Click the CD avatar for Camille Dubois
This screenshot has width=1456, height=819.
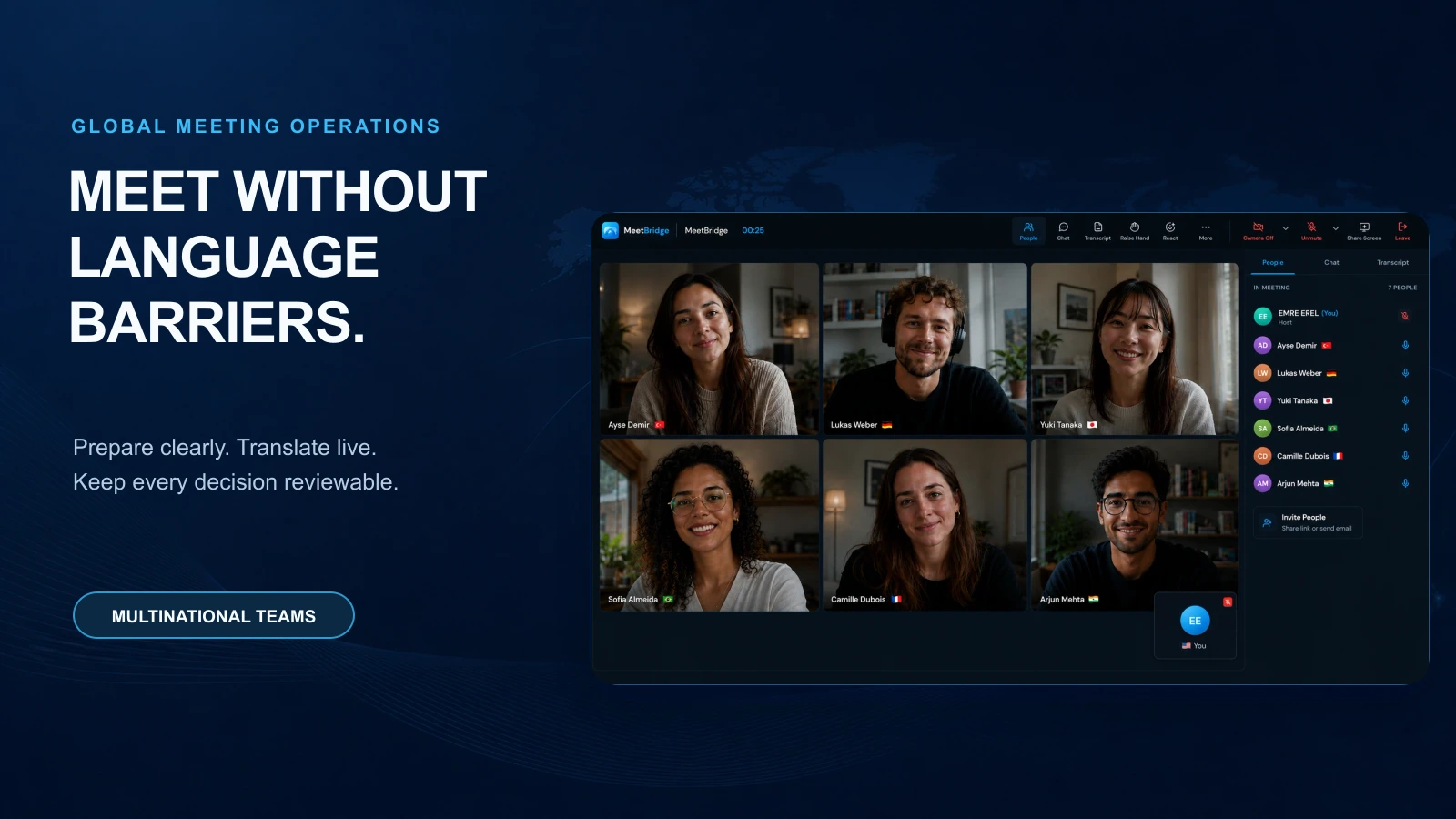[1262, 456]
